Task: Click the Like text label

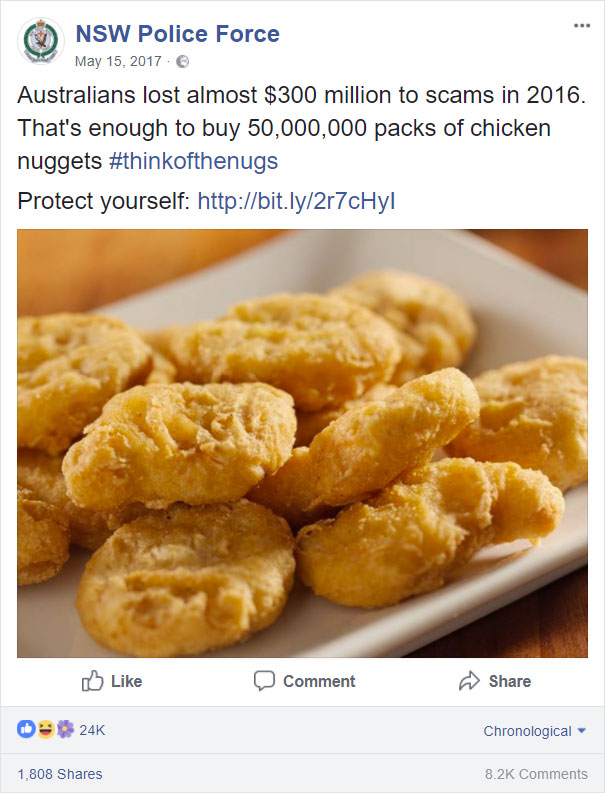Action: click(126, 681)
